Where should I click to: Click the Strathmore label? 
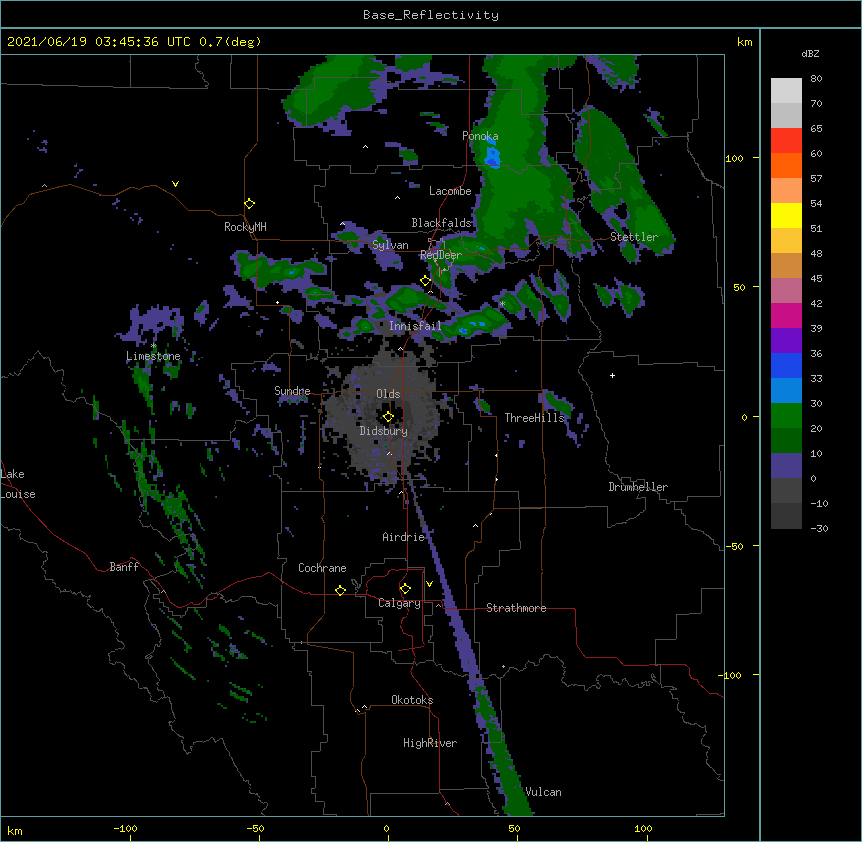[x=516, y=608]
